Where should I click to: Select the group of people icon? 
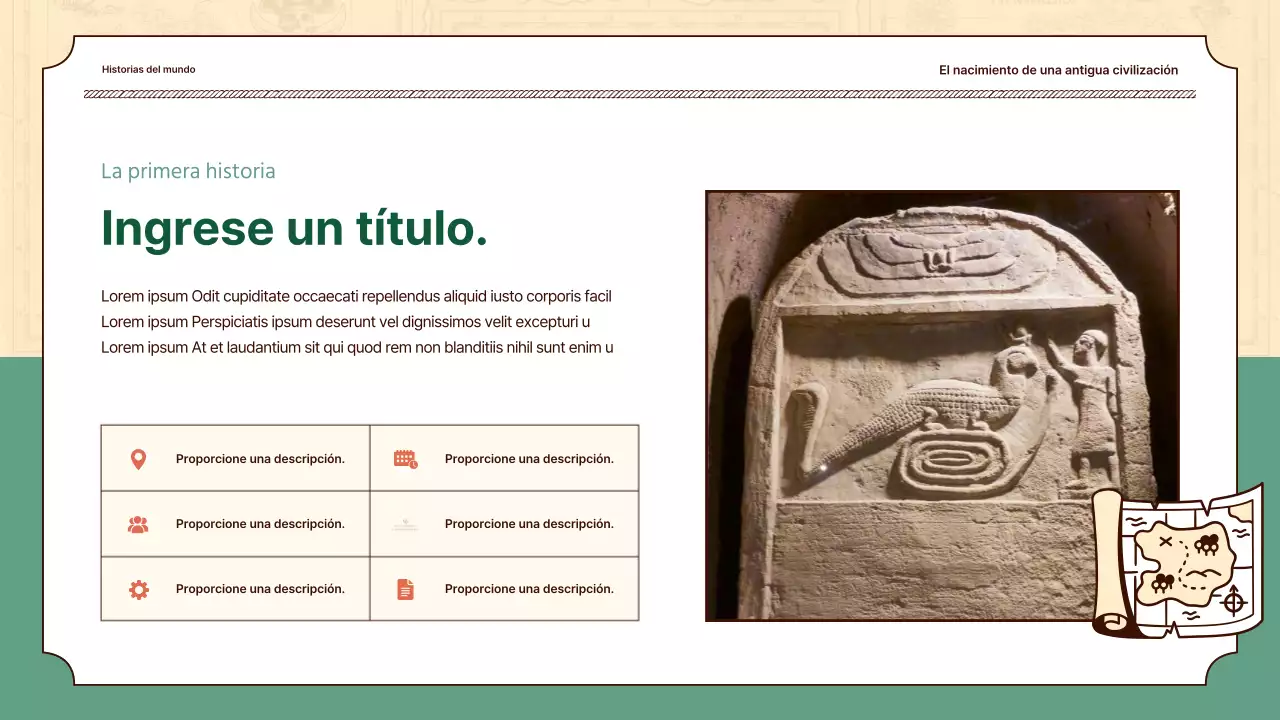(139, 523)
